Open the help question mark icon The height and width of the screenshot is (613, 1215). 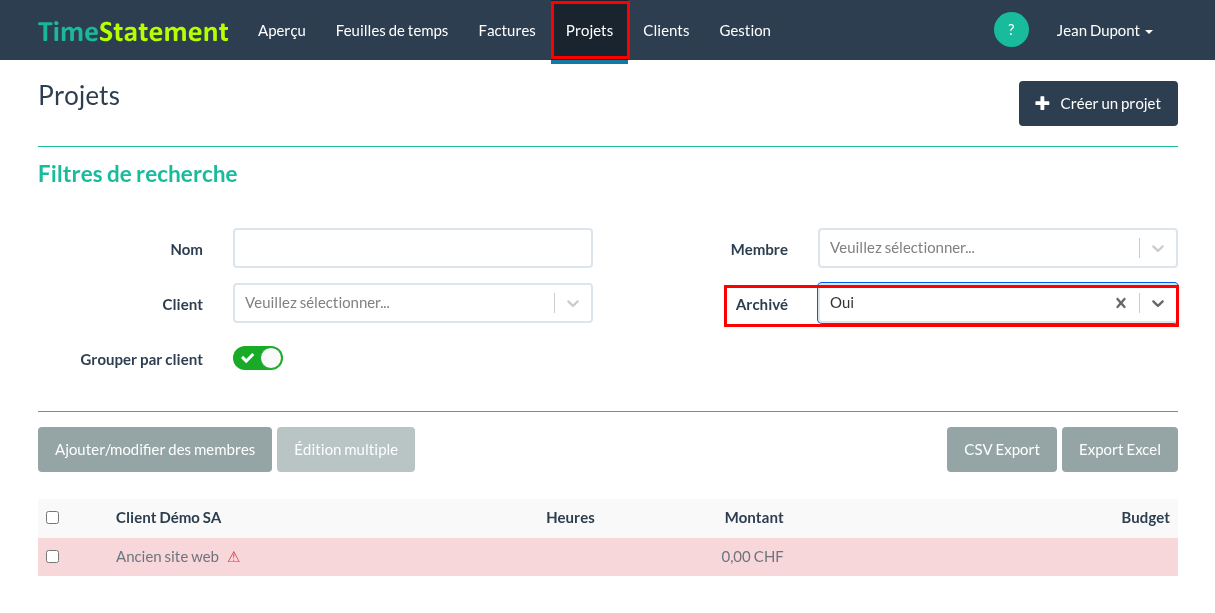tap(1011, 30)
